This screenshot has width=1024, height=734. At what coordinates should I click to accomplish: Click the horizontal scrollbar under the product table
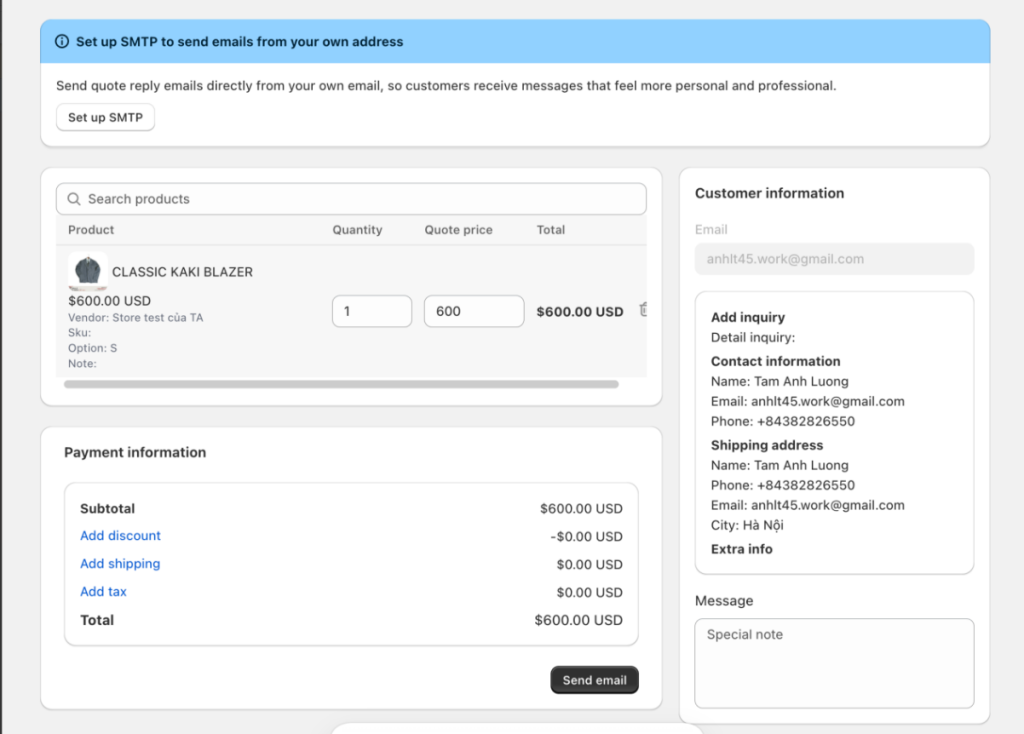click(341, 385)
